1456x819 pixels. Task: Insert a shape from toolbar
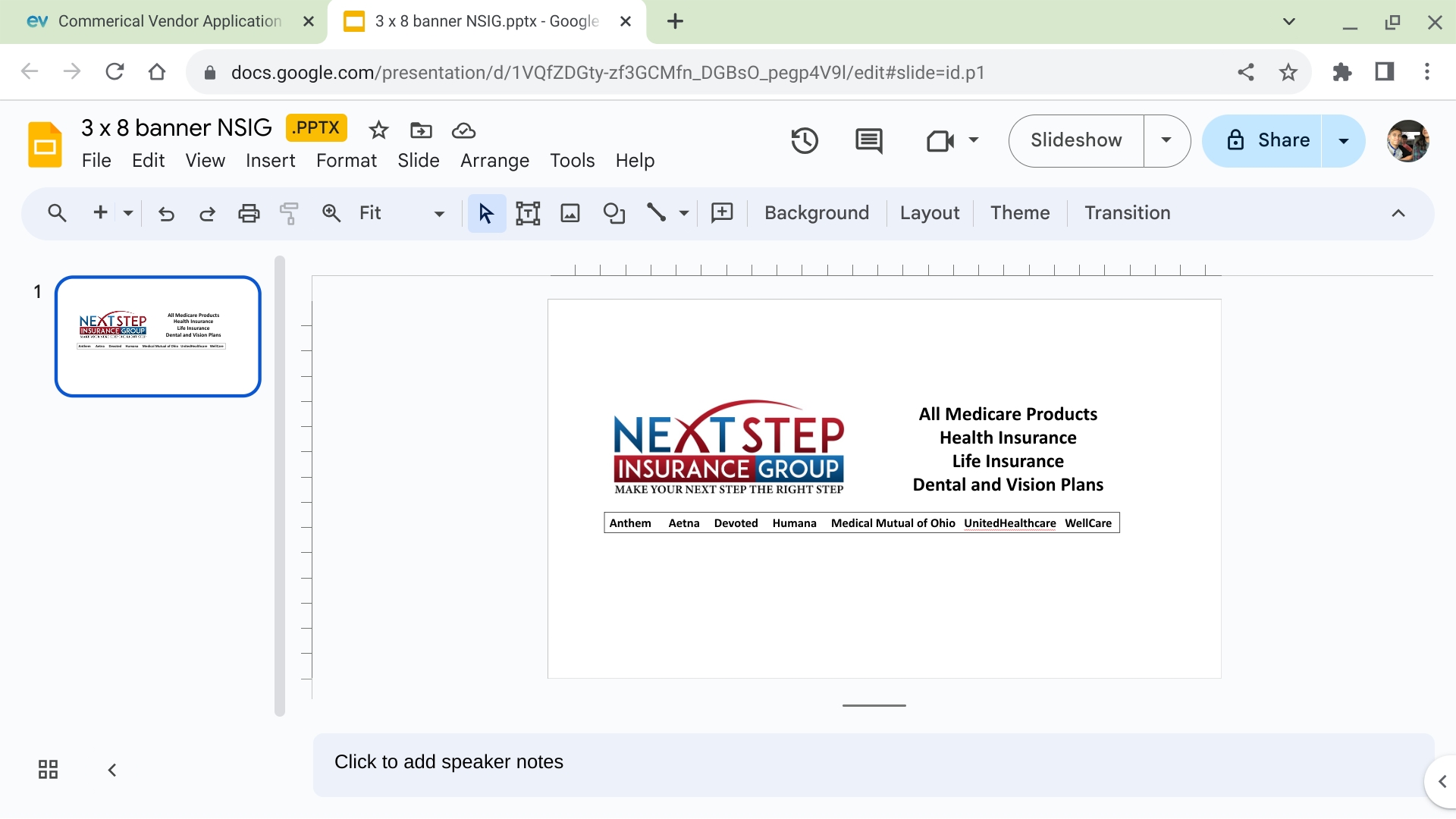click(613, 214)
